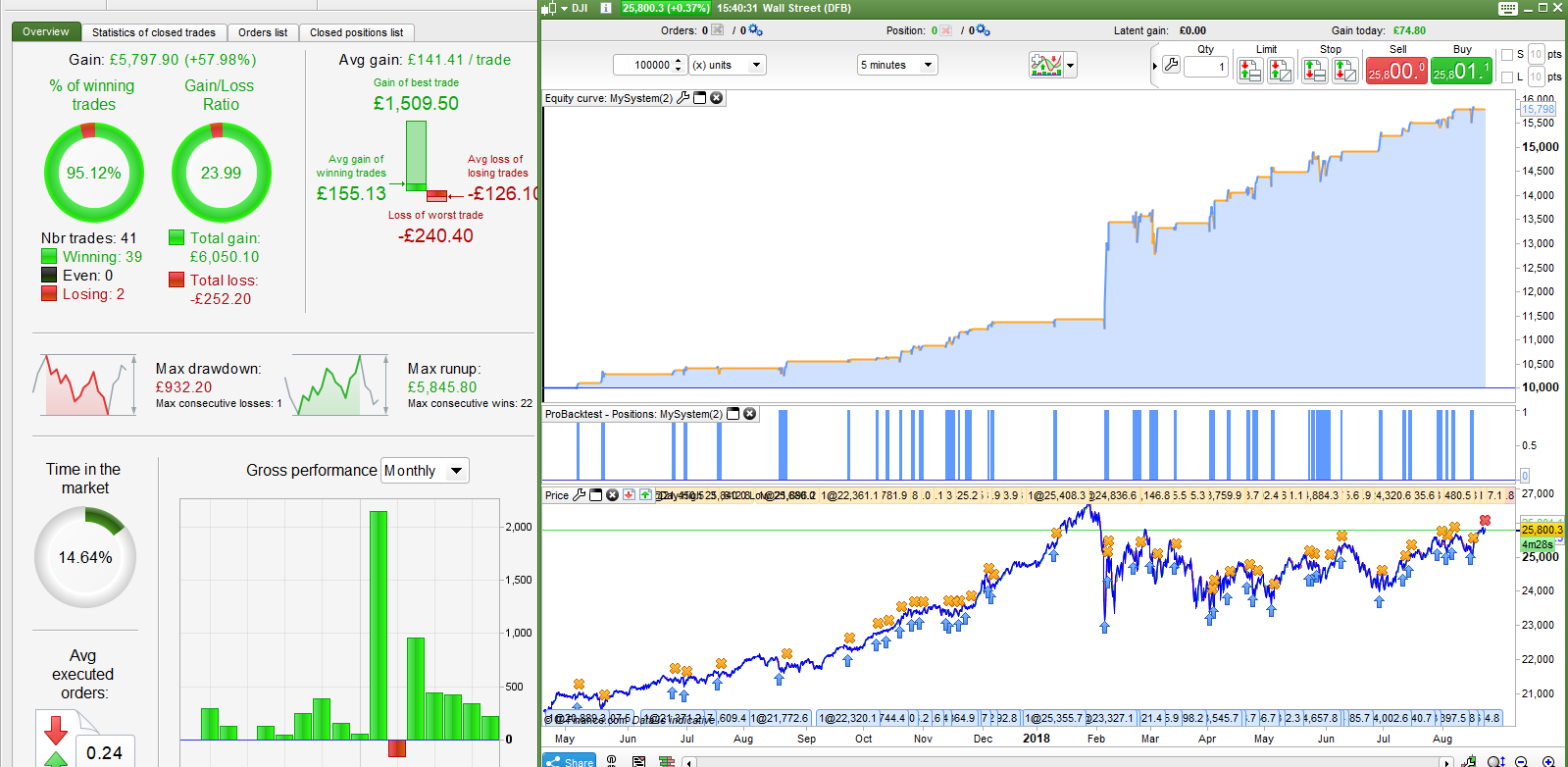
Task: Click the Gain £5,797.90 (+57.98%) text
Action: coord(163,60)
